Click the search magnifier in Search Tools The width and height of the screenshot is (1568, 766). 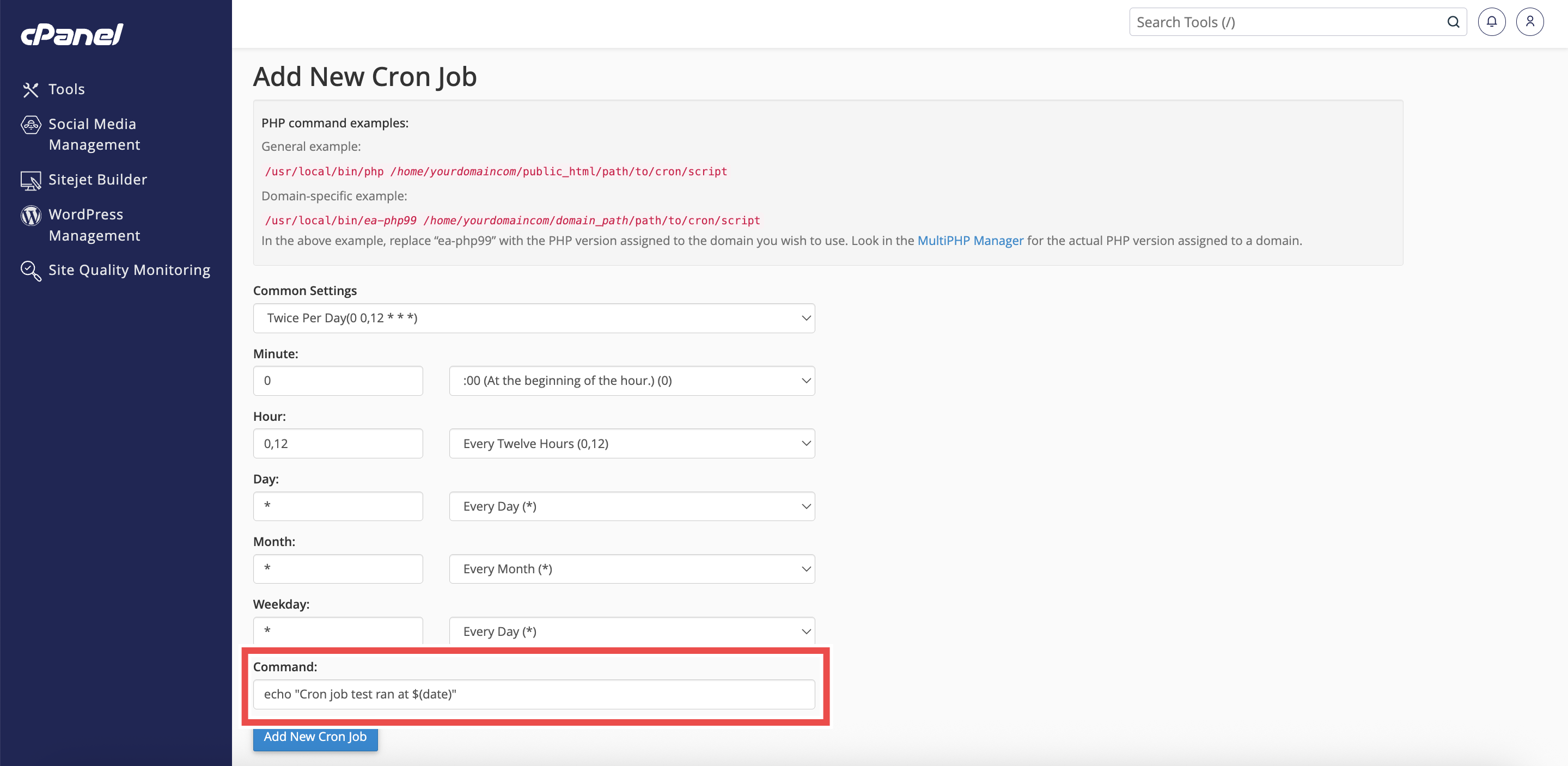1453,22
